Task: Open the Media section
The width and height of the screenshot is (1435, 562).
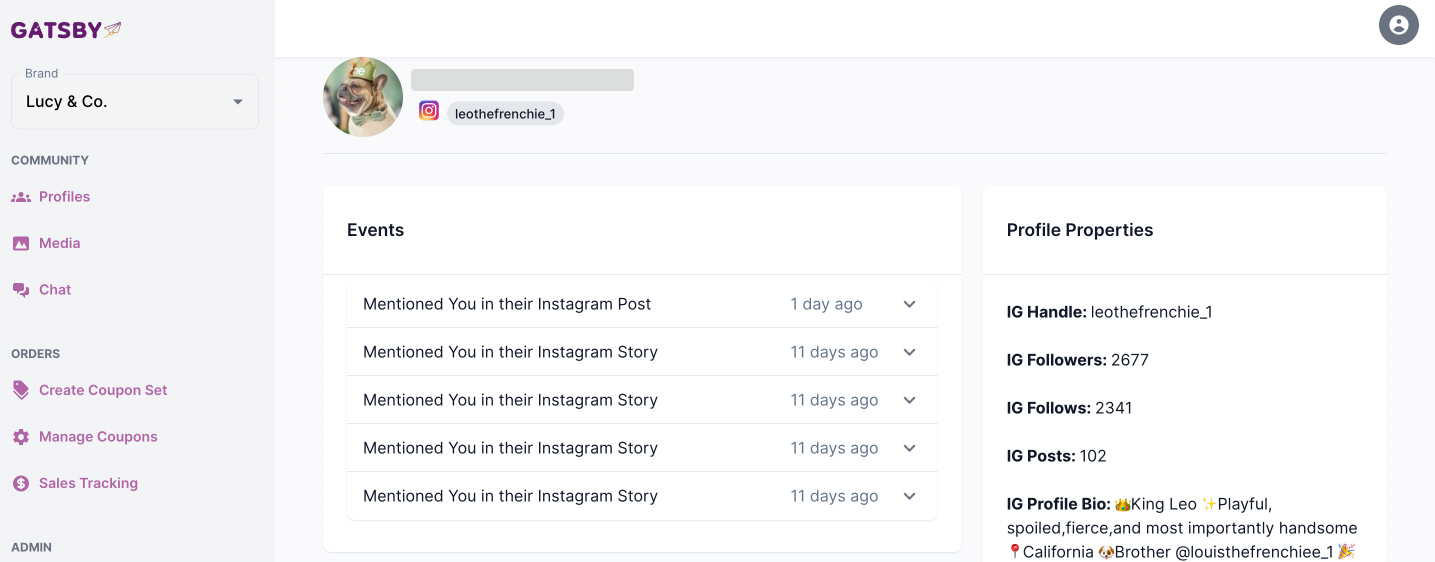Action: (x=59, y=243)
